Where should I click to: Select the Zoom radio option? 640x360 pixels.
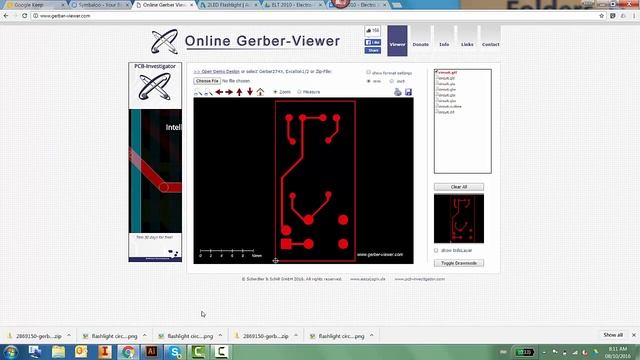point(275,92)
